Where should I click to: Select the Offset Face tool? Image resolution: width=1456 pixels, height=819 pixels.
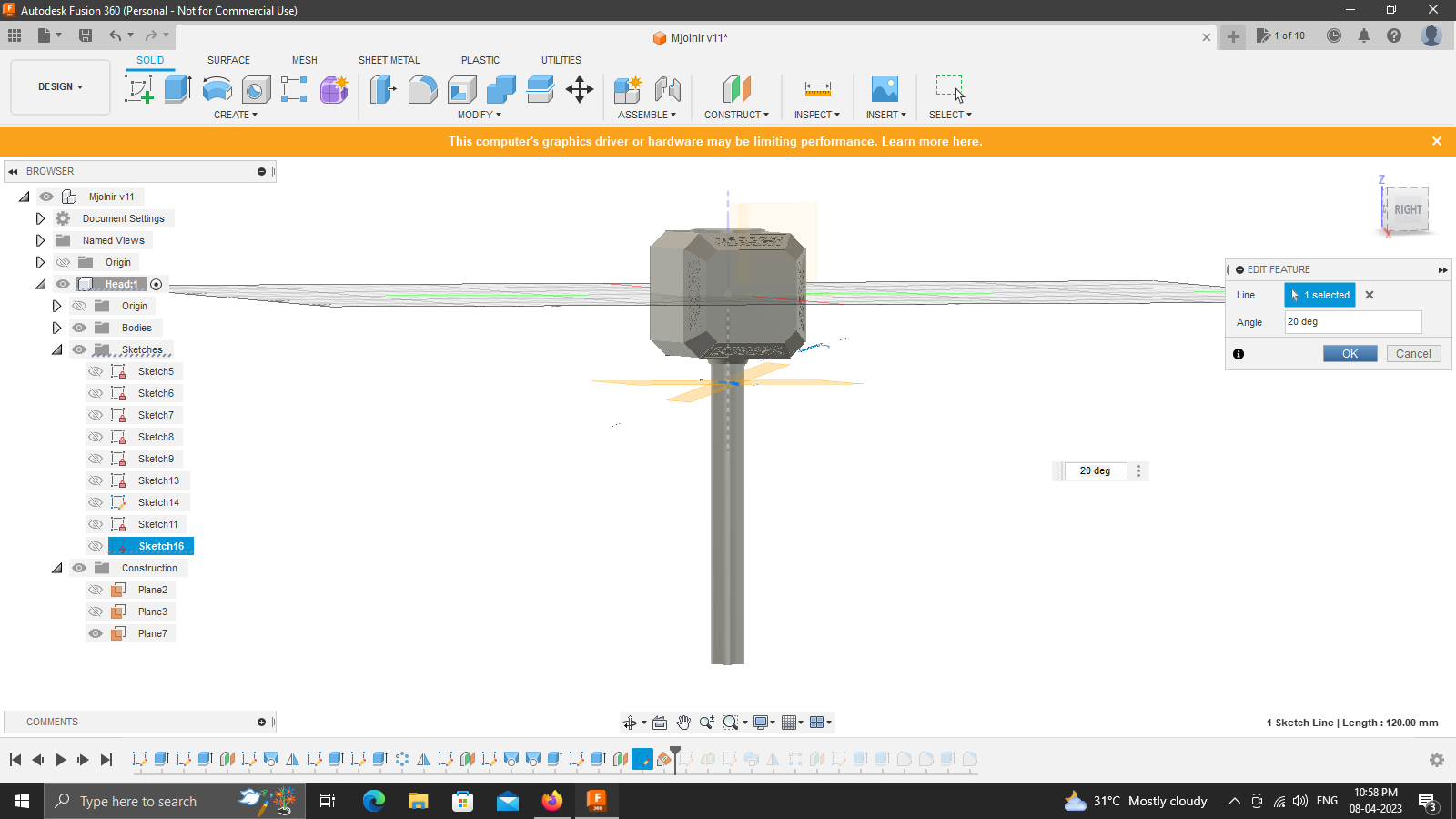(540, 89)
